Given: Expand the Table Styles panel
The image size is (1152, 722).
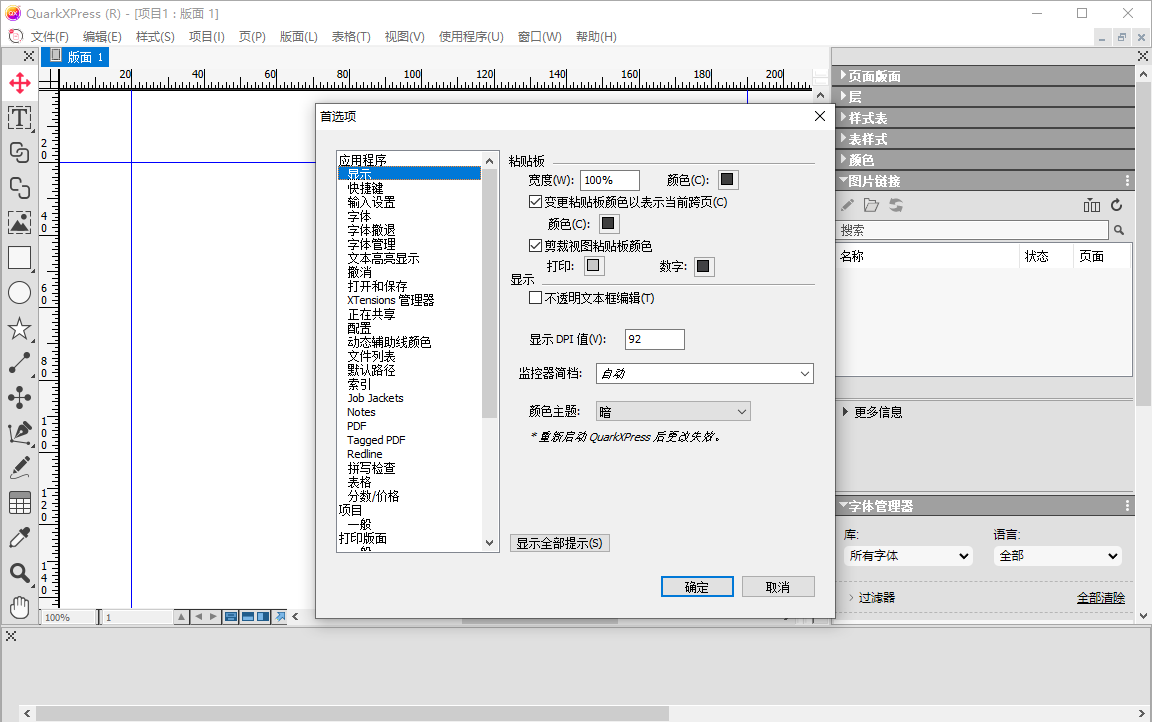Looking at the screenshot, I should tap(843, 138).
